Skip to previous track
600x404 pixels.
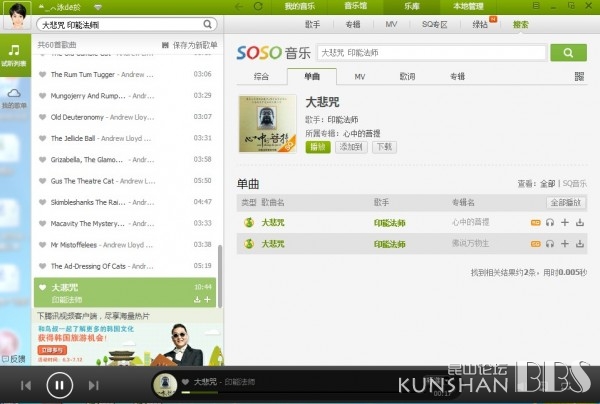(x=26, y=385)
